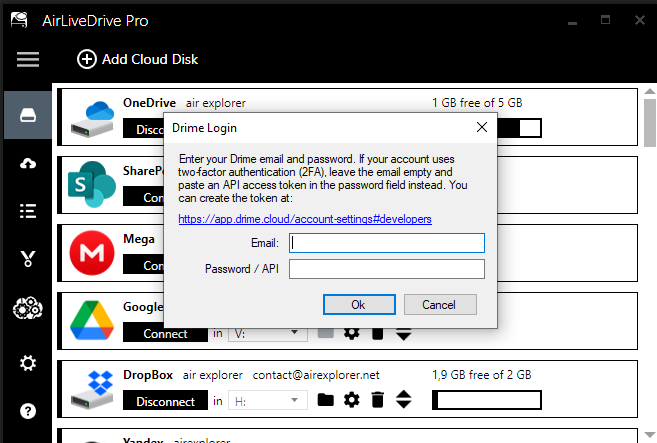Open the cloud upload sidebar icon

pos(28,163)
